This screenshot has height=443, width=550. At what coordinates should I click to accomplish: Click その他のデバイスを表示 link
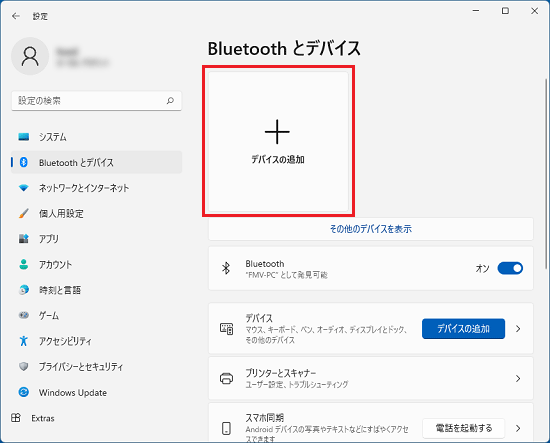tap(371, 229)
